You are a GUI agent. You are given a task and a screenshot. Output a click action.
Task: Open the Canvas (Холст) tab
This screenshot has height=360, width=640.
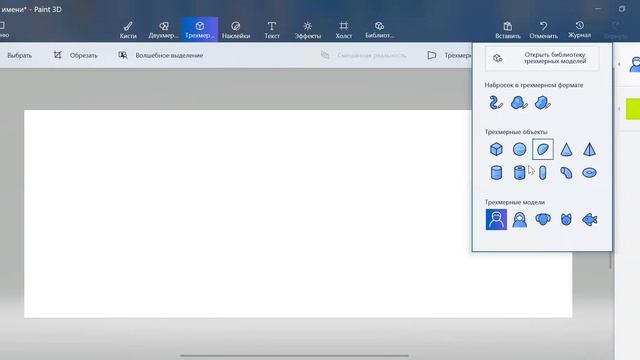[x=344, y=30]
